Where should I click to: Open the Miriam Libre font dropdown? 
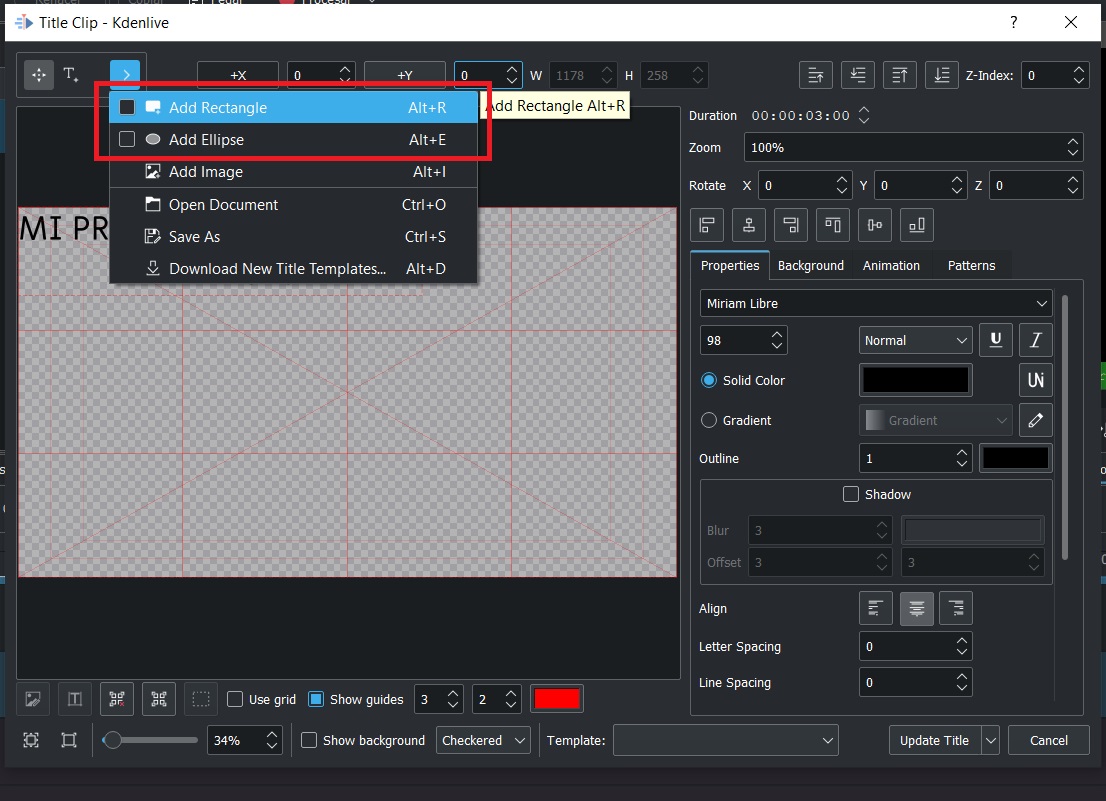coord(876,303)
